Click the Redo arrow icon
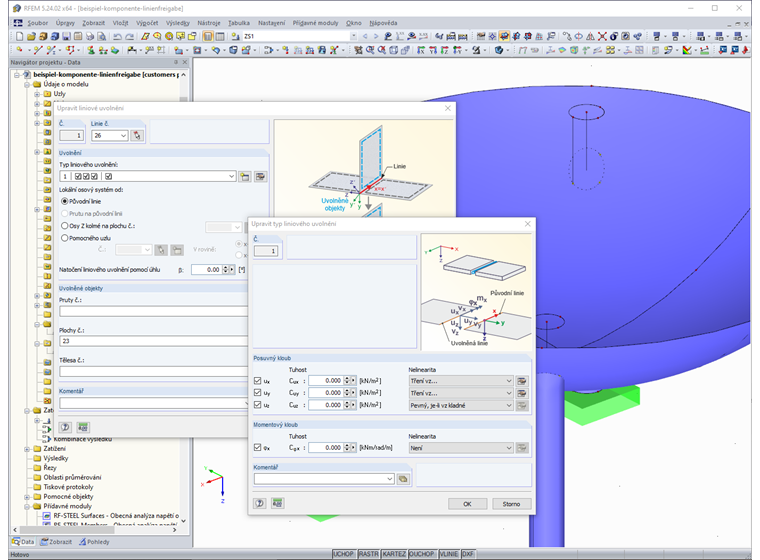This screenshot has width=760, height=560. point(129,36)
